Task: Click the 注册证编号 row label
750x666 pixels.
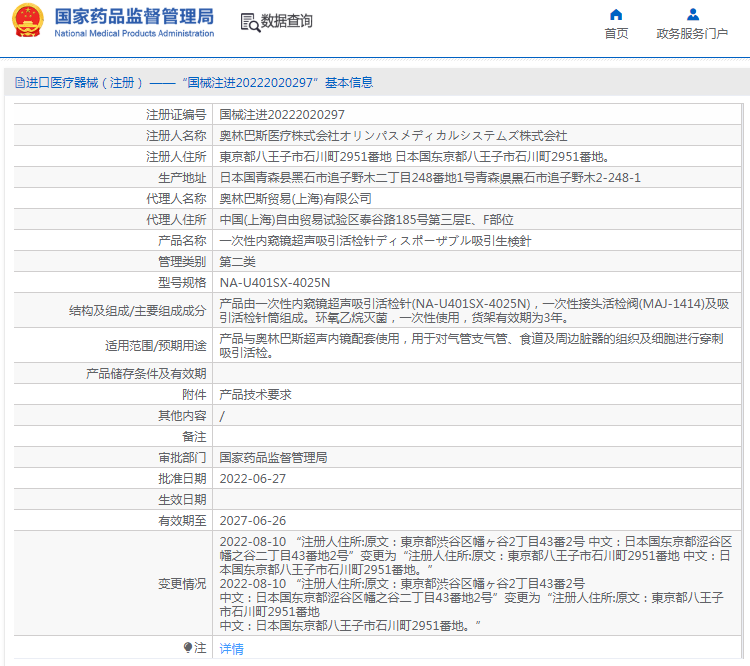Action: point(176,115)
